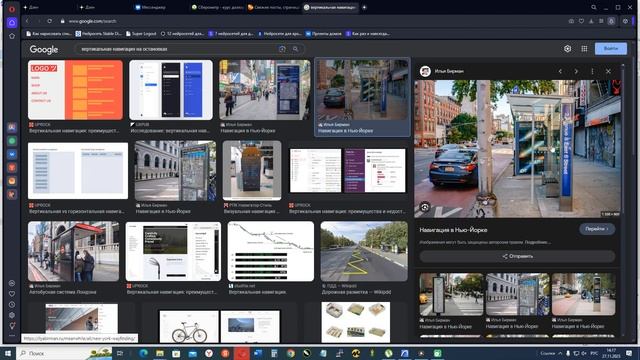640x360 pixels.
Task: Click the padlock icon in the address bar
Action: tap(62, 21)
